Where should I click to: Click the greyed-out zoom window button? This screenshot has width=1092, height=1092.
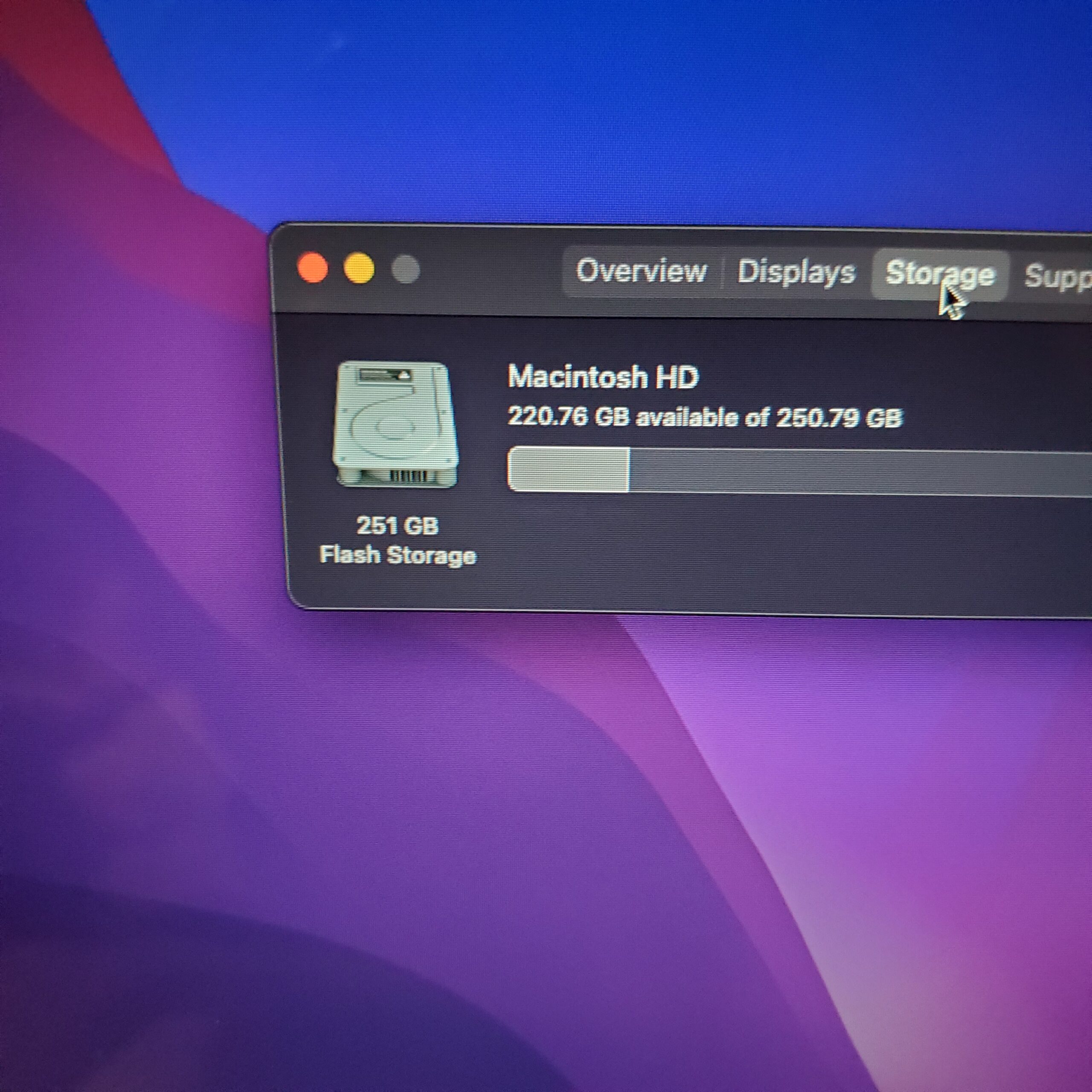(x=406, y=269)
